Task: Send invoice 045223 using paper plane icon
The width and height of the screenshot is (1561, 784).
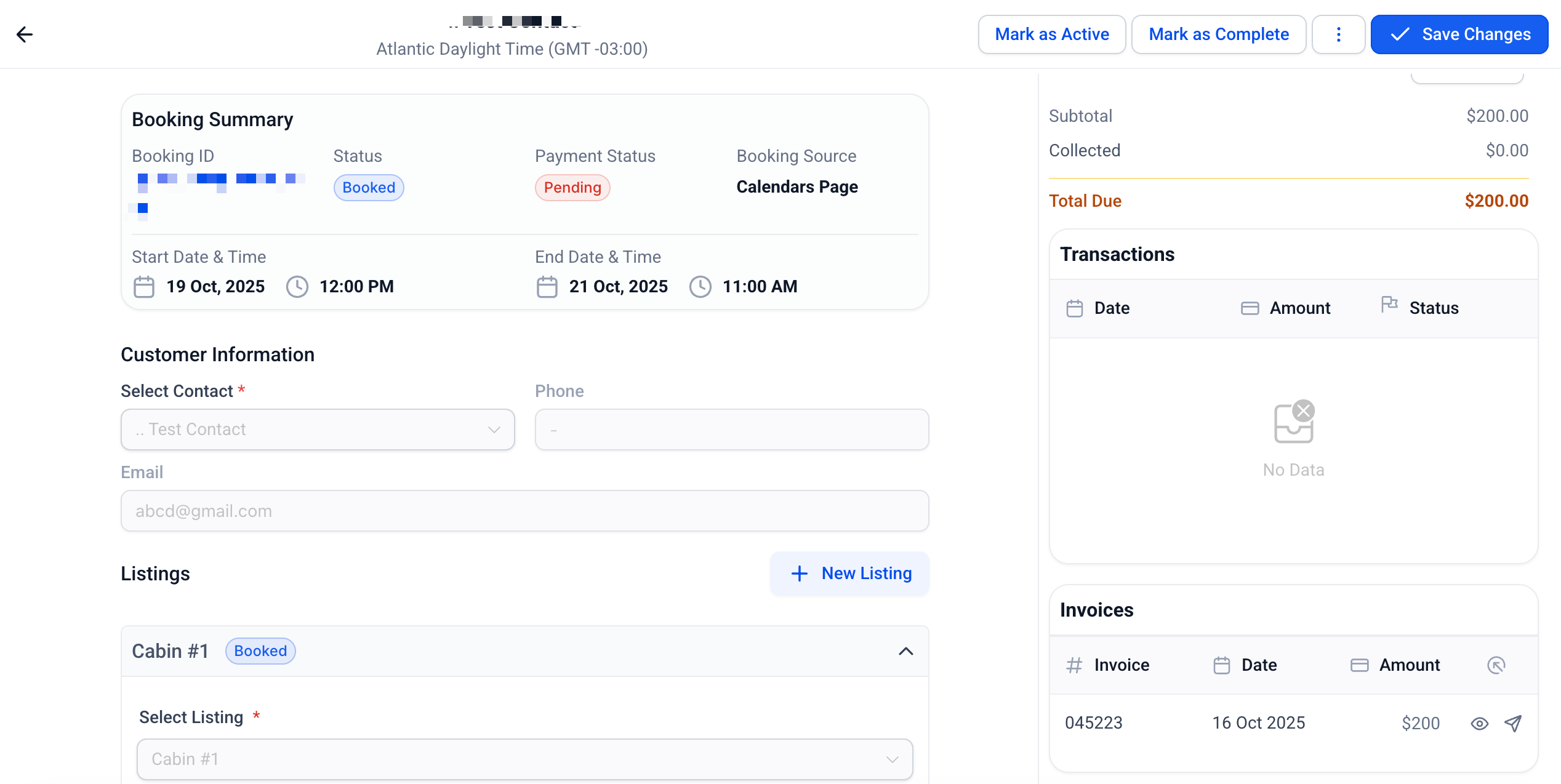Action: (1513, 724)
